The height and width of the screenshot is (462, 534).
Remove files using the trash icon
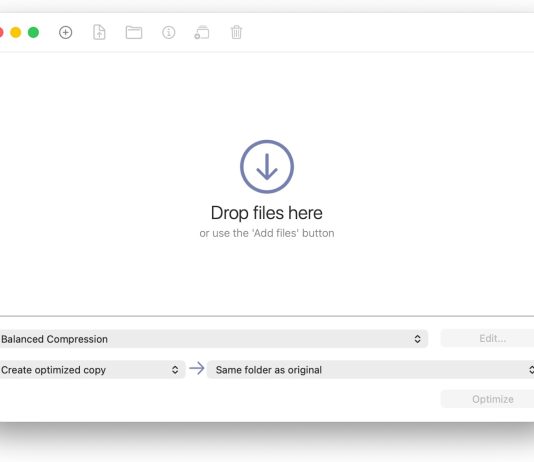point(236,32)
